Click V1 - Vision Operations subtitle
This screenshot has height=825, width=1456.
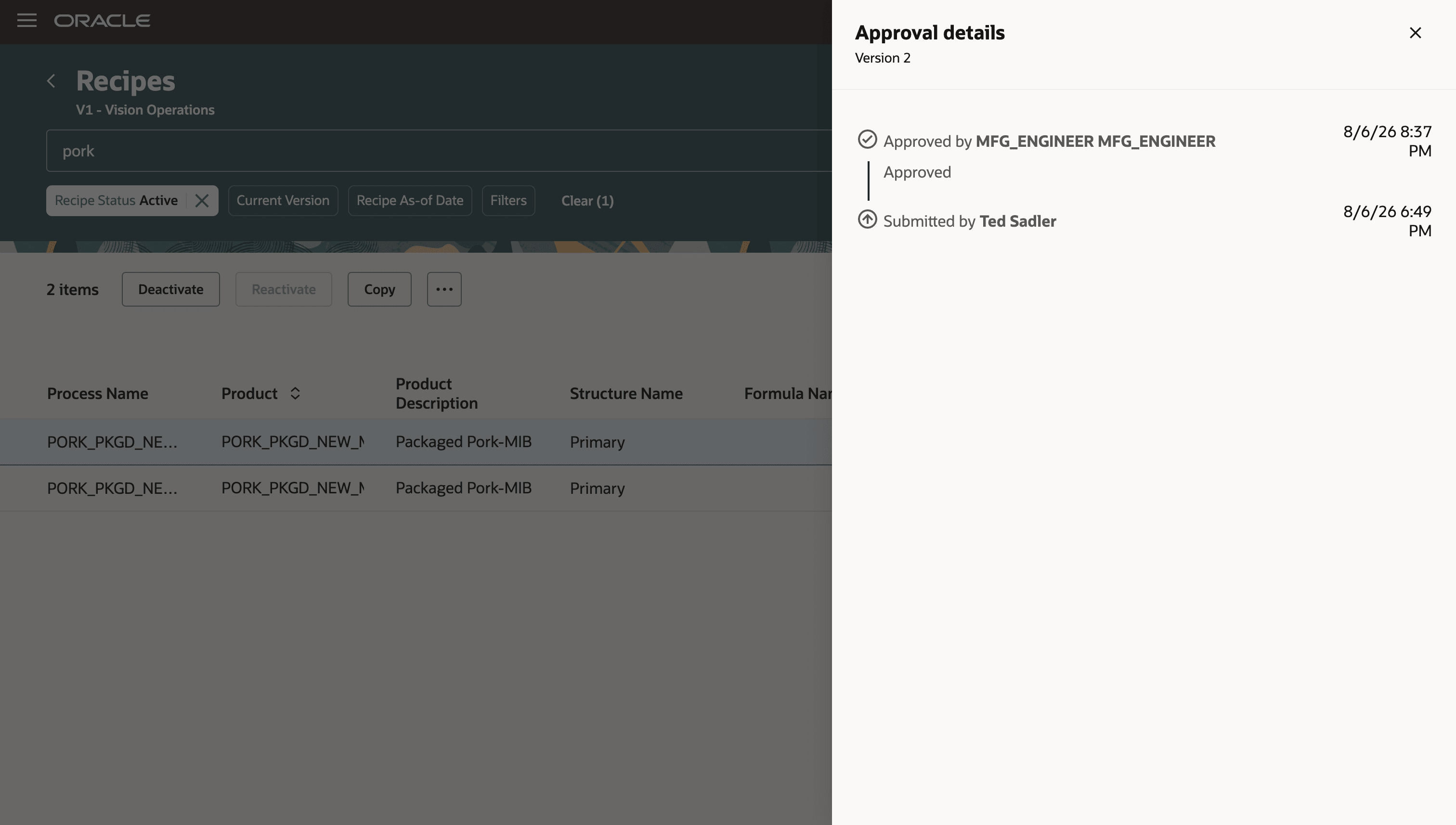(x=145, y=110)
